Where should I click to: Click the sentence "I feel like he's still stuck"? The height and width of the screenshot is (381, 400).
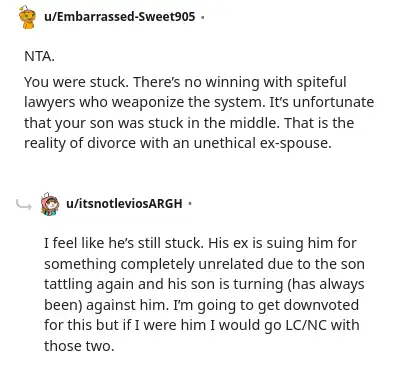[123, 243]
